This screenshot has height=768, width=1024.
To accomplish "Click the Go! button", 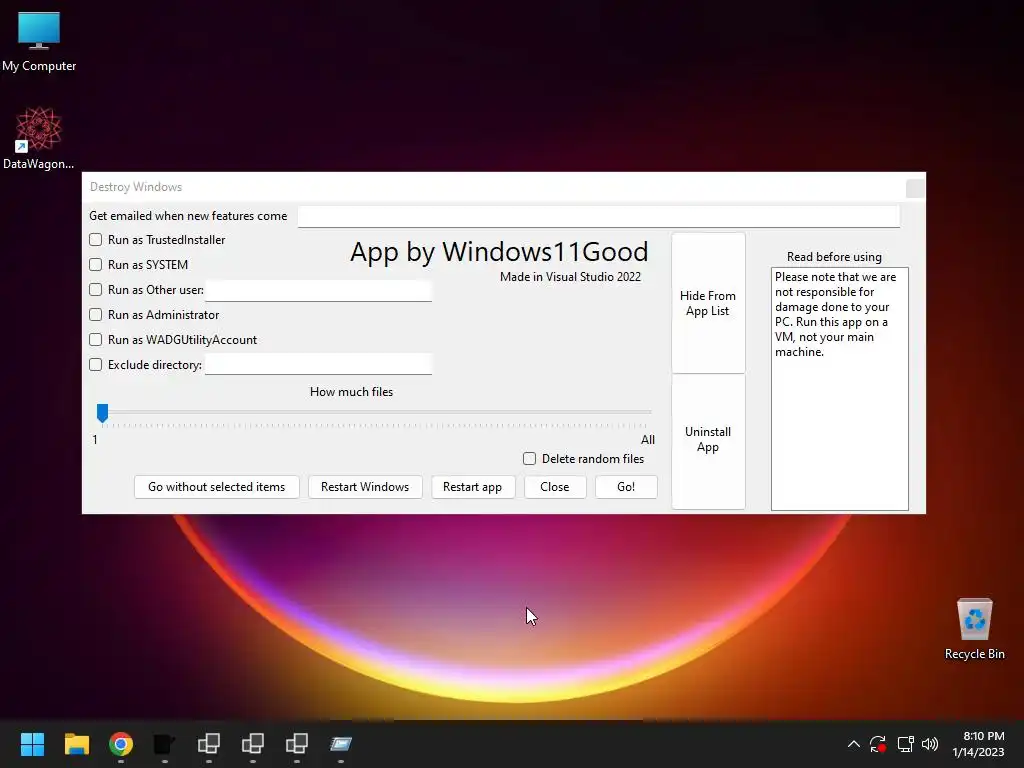I will tap(626, 487).
